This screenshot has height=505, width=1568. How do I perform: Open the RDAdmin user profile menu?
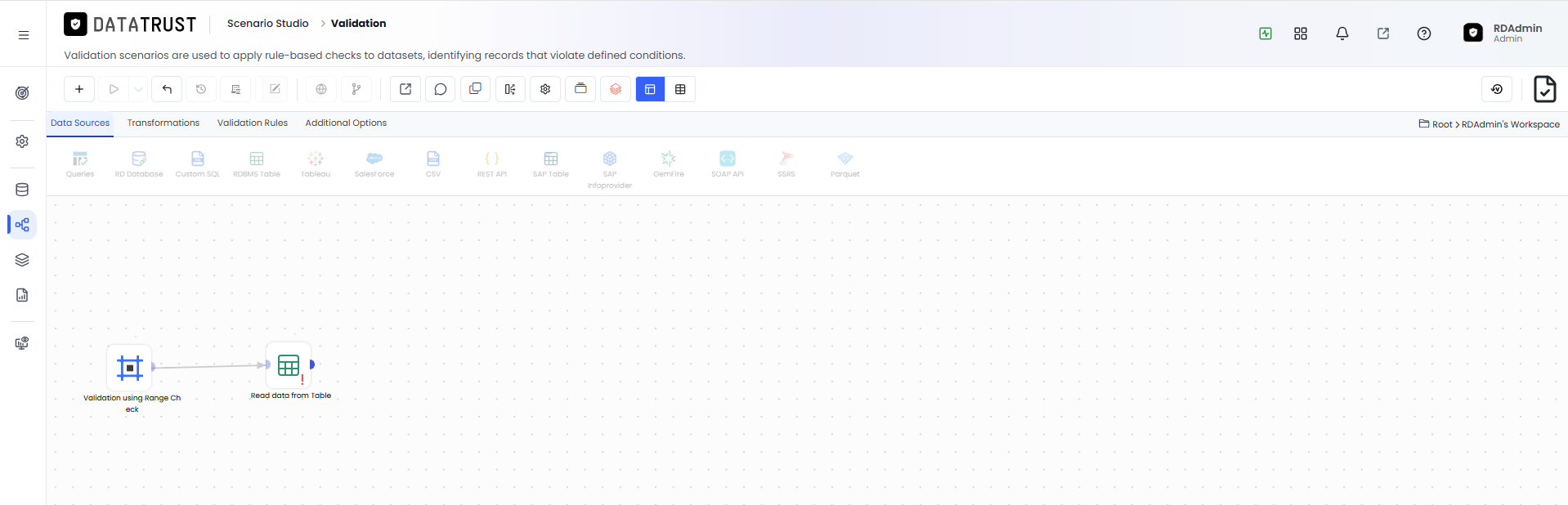(x=1503, y=33)
